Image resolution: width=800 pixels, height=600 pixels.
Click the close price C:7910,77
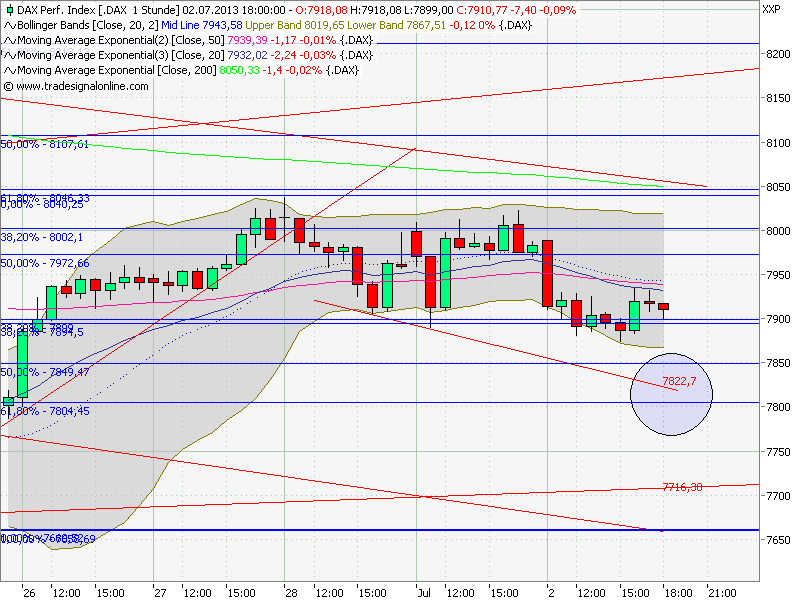pyautogui.click(x=482, y=10)
